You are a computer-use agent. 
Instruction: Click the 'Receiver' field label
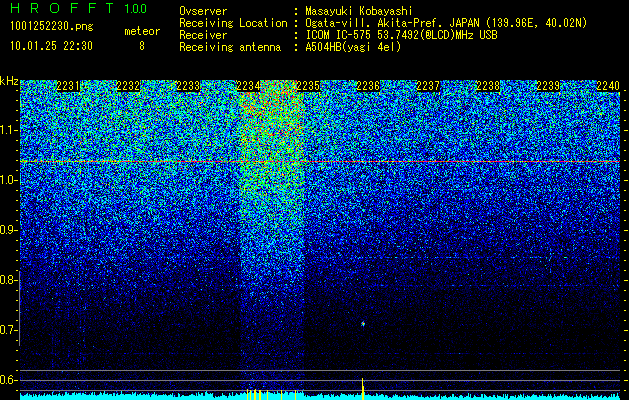pos(203,35)
